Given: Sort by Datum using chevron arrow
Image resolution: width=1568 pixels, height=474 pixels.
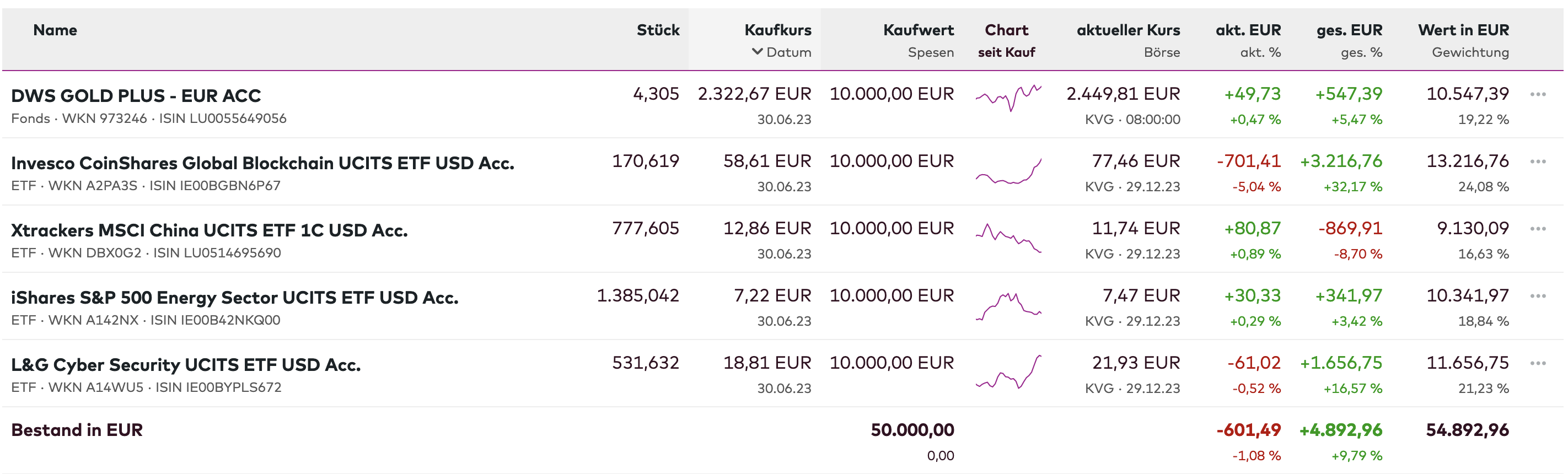Looking at the screenshot, I should 757,52.
